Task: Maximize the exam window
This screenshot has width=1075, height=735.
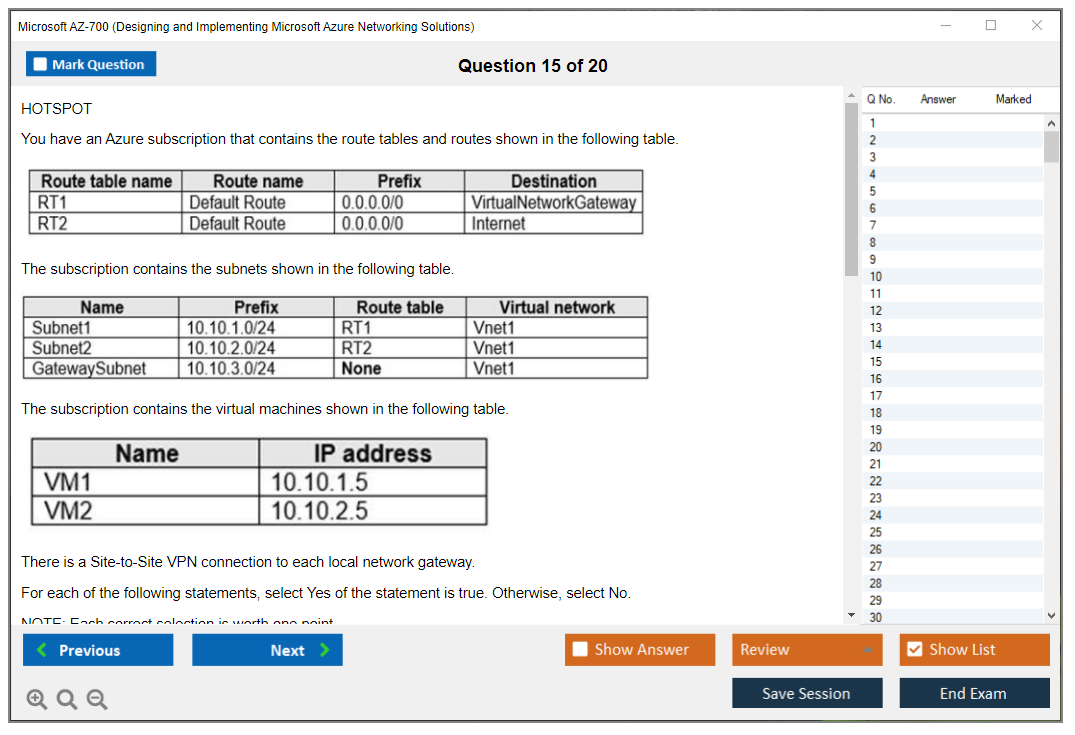Action: (x=991, y=26)
